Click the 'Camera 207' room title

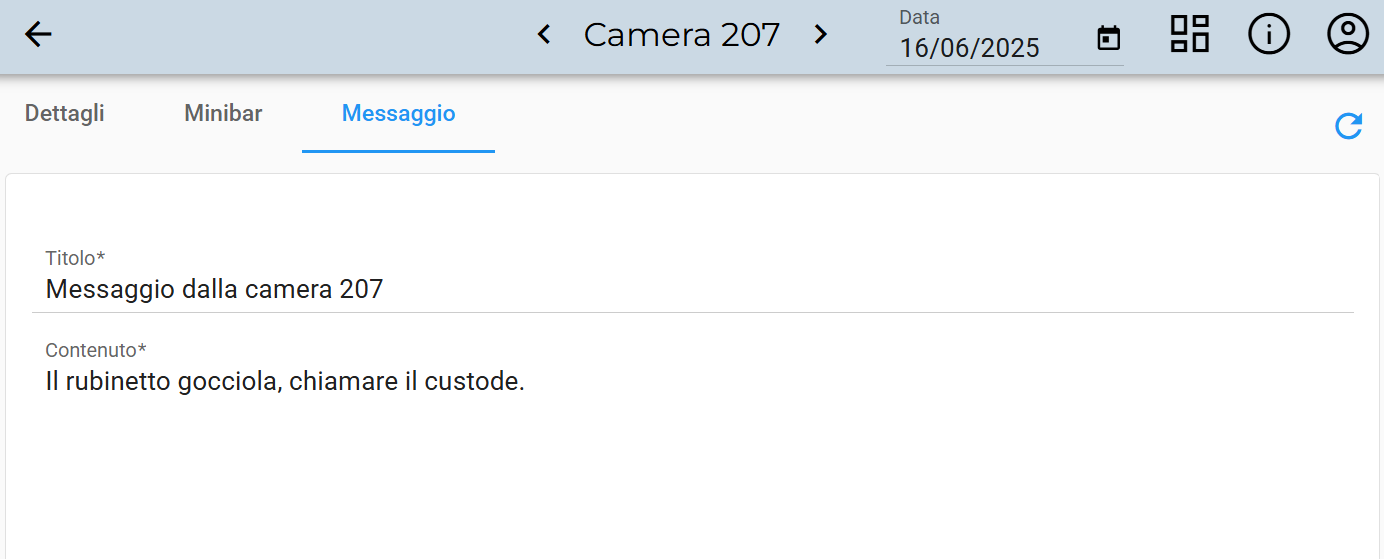pyautogui.click(x=681, y=35)
